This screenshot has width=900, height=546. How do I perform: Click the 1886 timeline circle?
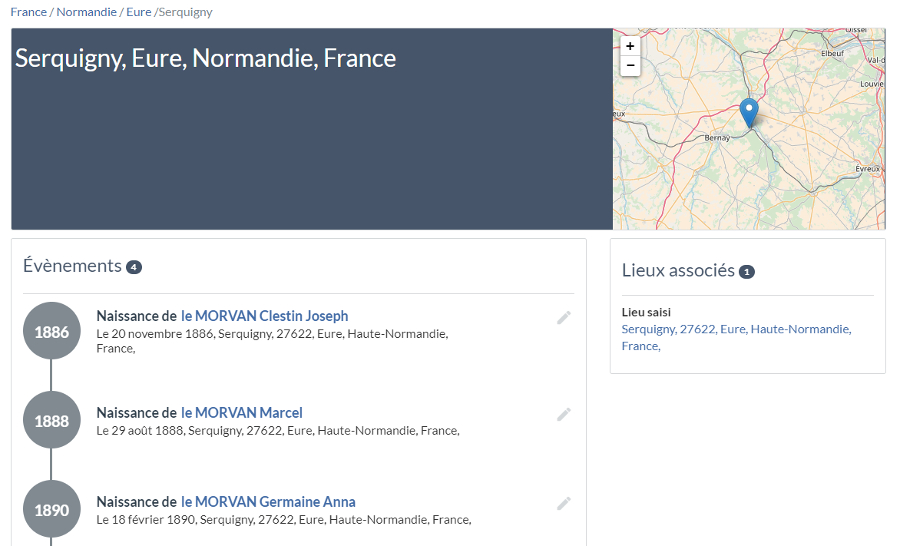click(x=52, y=331)
